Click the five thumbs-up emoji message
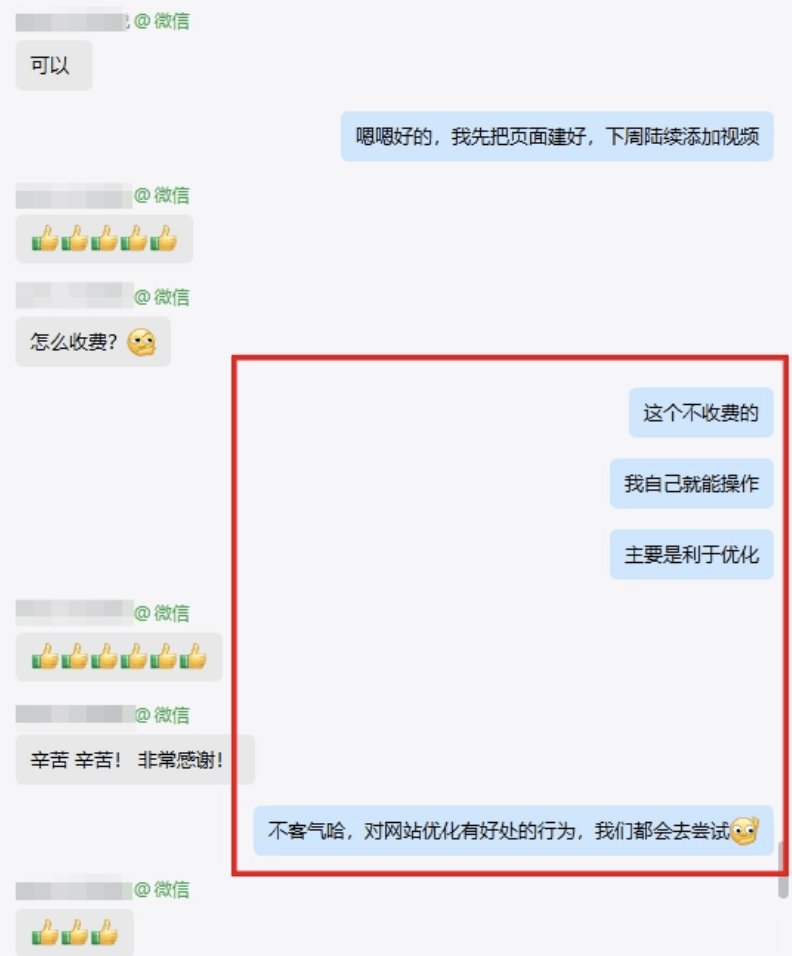792x956 pixels. click(104, 239)
